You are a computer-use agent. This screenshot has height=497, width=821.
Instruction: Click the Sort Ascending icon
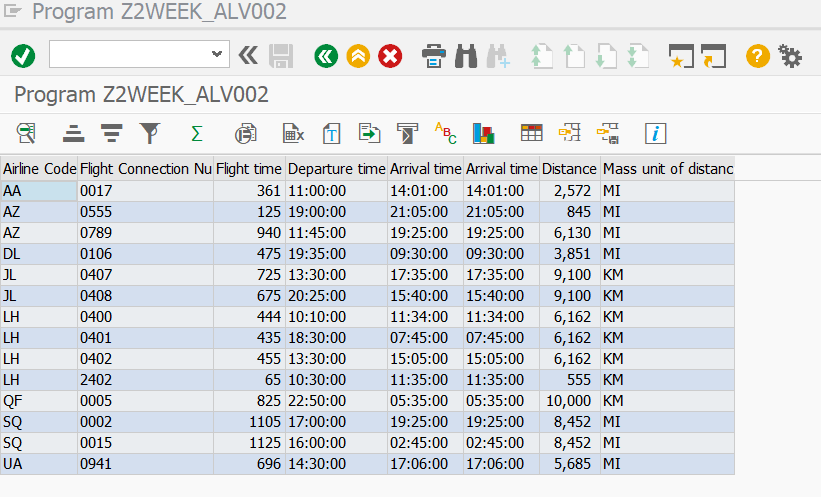click(73, 134)
